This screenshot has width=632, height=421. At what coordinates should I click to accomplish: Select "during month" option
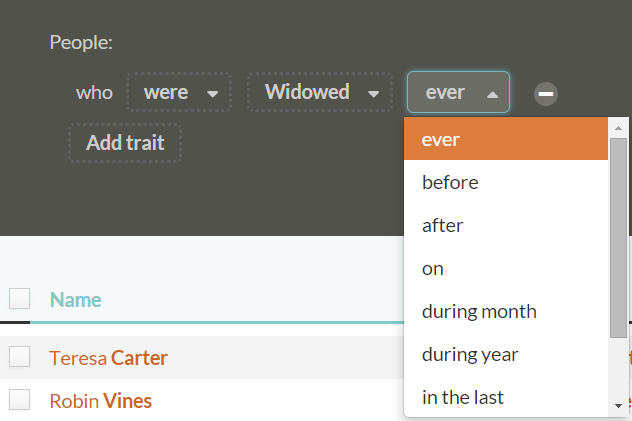coord(505,311)
